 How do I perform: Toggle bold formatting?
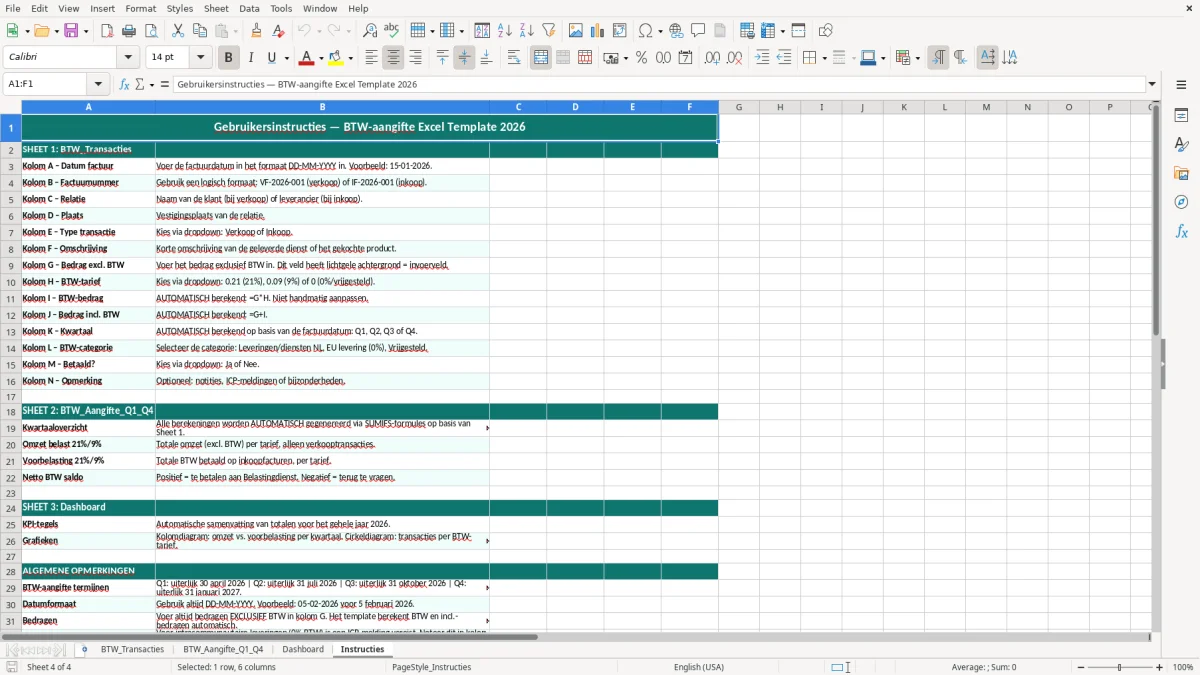pyautogui.click(x=228, y=58)
